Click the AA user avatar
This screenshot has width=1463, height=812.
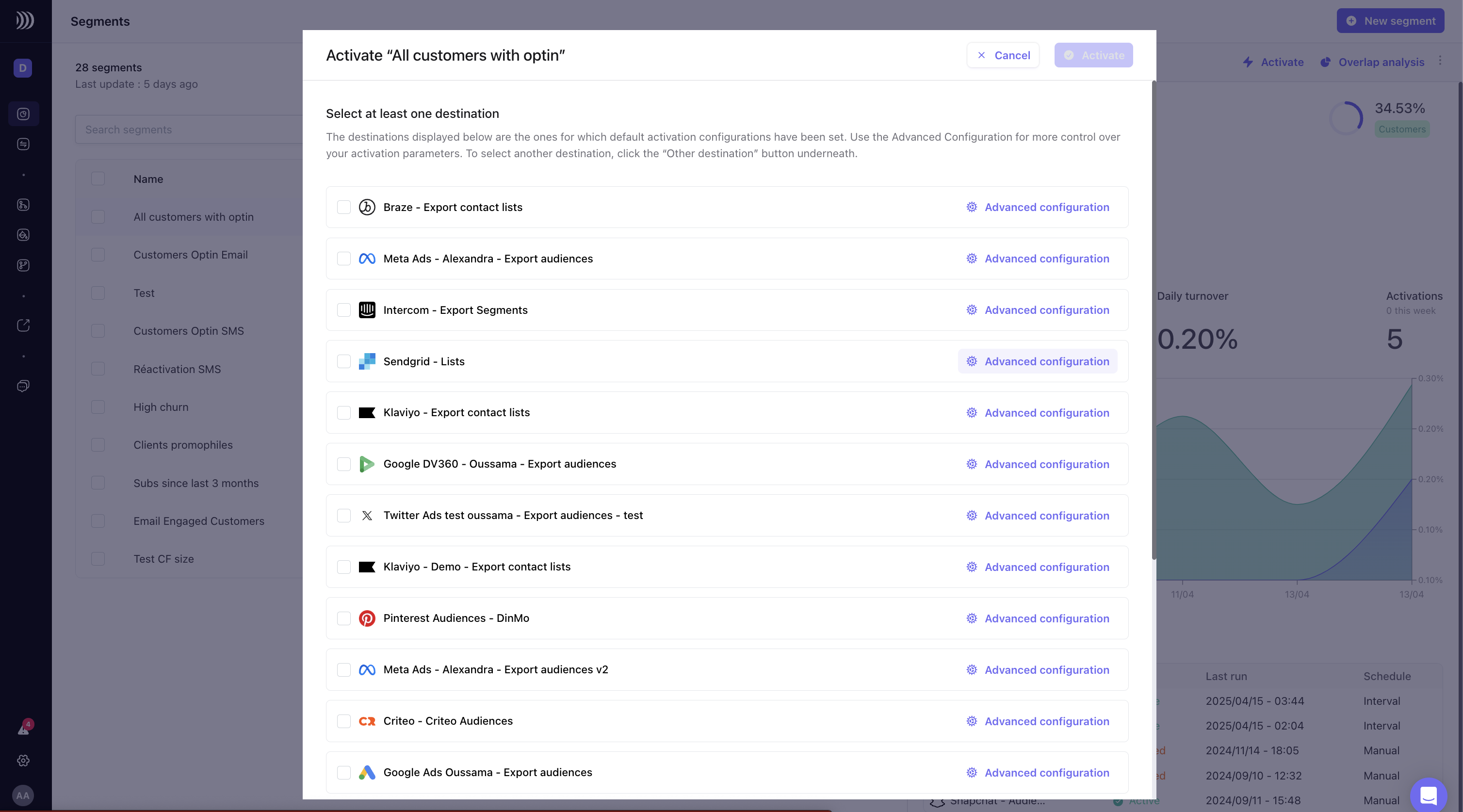(x=23, y=796)
